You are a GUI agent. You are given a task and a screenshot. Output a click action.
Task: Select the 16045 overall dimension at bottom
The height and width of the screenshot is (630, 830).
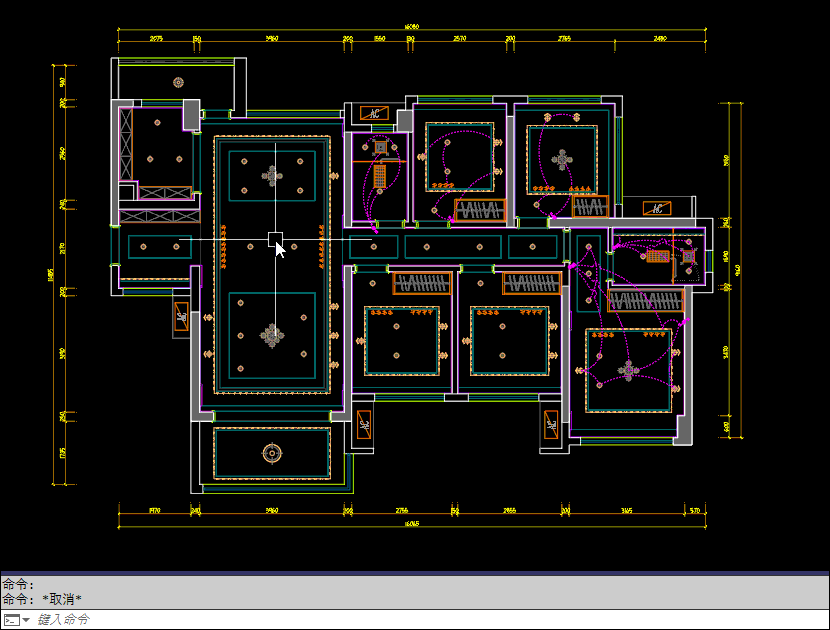coord(411,523)
